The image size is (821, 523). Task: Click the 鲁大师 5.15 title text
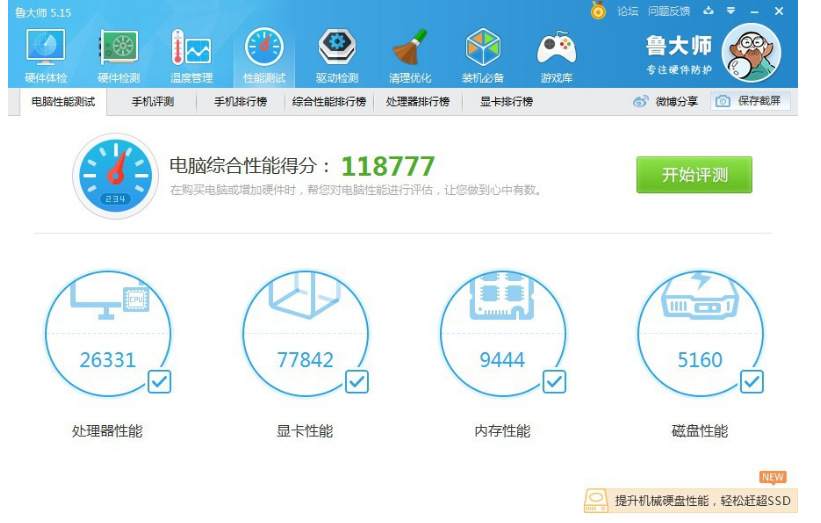pos(43,13)
